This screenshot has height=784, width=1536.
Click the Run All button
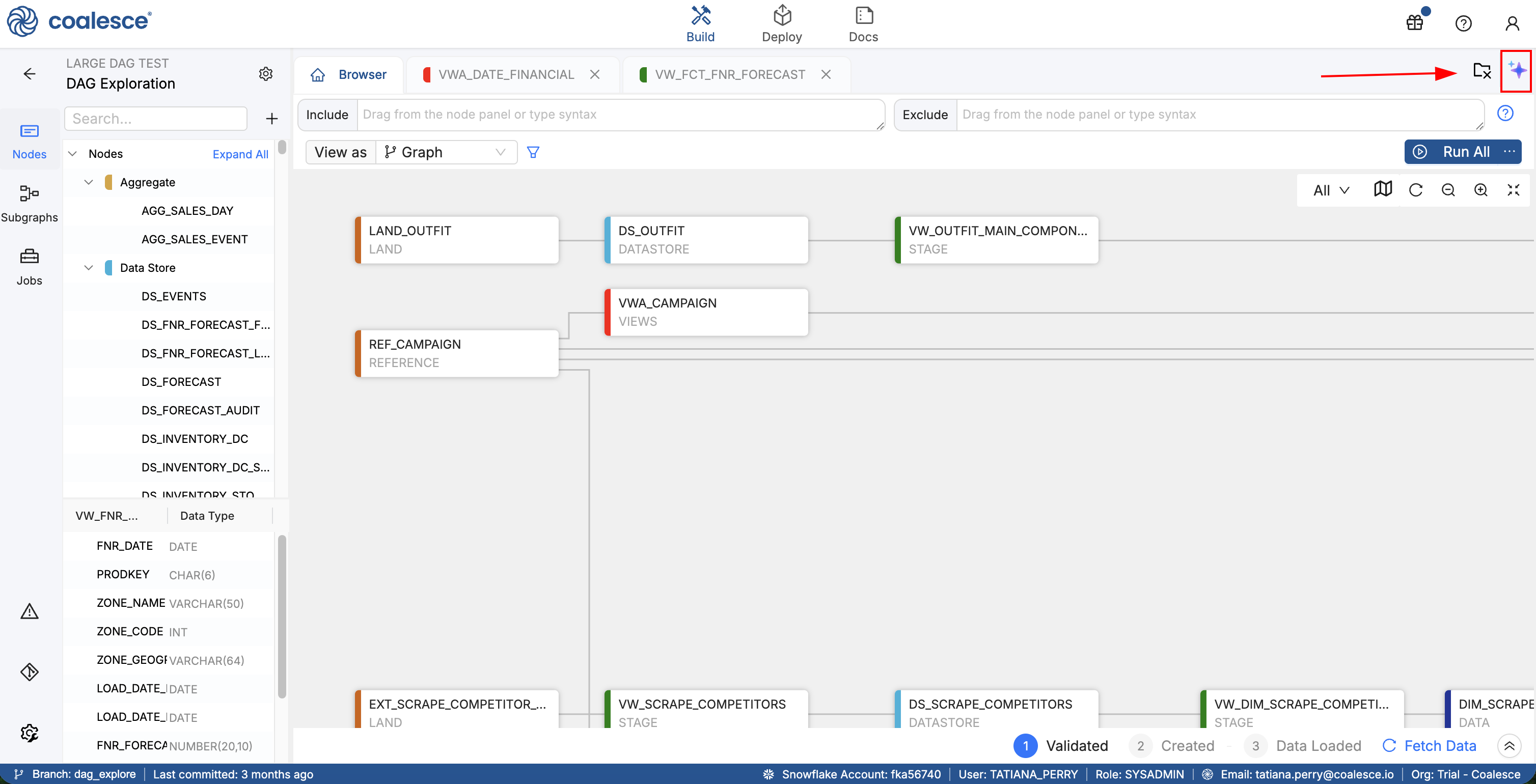(x=1462, y=151)
